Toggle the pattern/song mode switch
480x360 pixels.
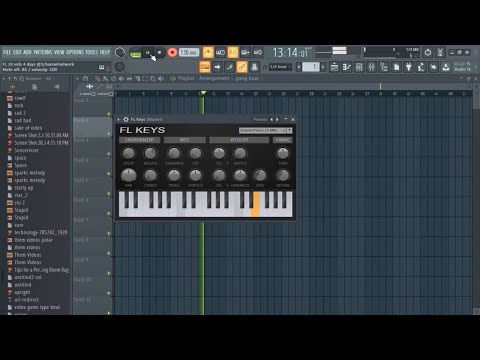pos(135,53)
